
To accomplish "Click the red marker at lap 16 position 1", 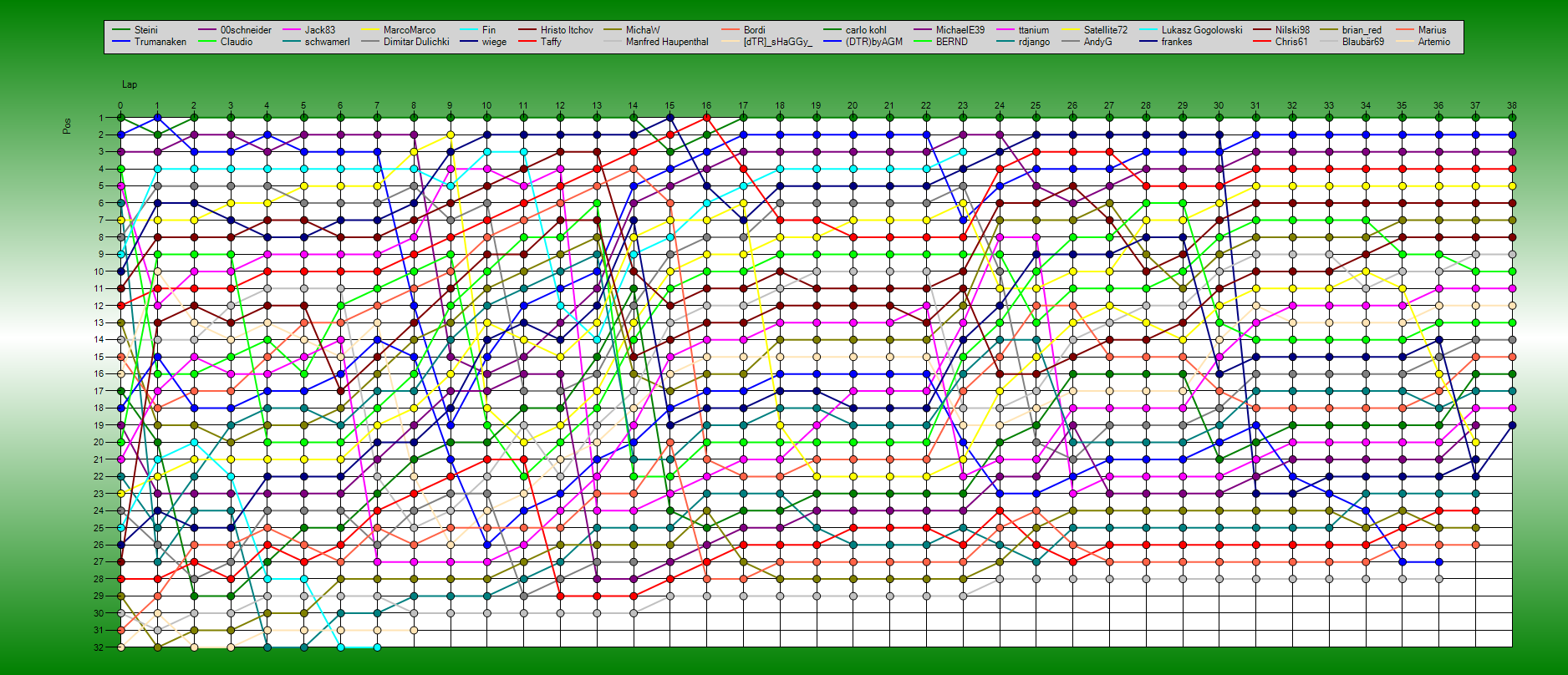I will point(706,118).
